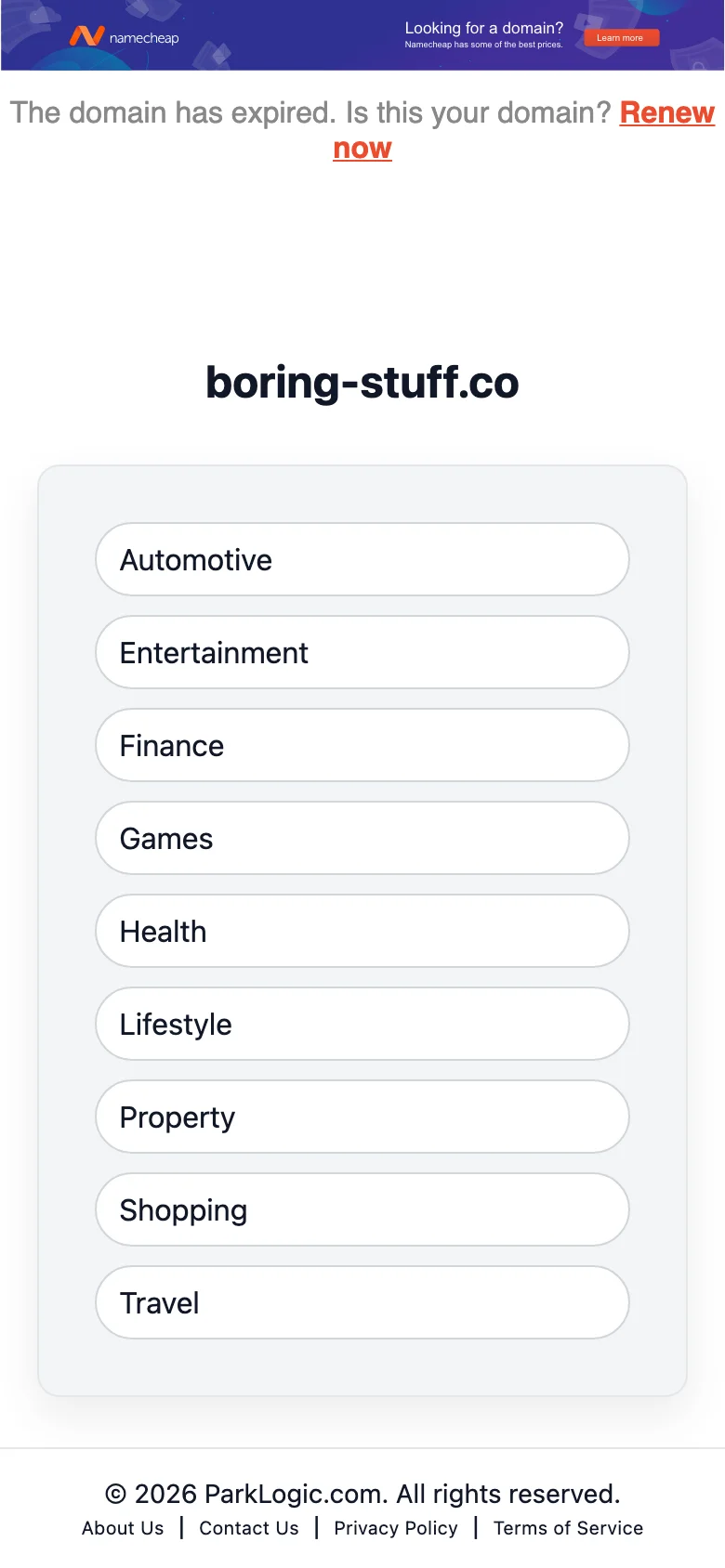
Task: Click the Contact Us footer link
Action: point(249,1528)
